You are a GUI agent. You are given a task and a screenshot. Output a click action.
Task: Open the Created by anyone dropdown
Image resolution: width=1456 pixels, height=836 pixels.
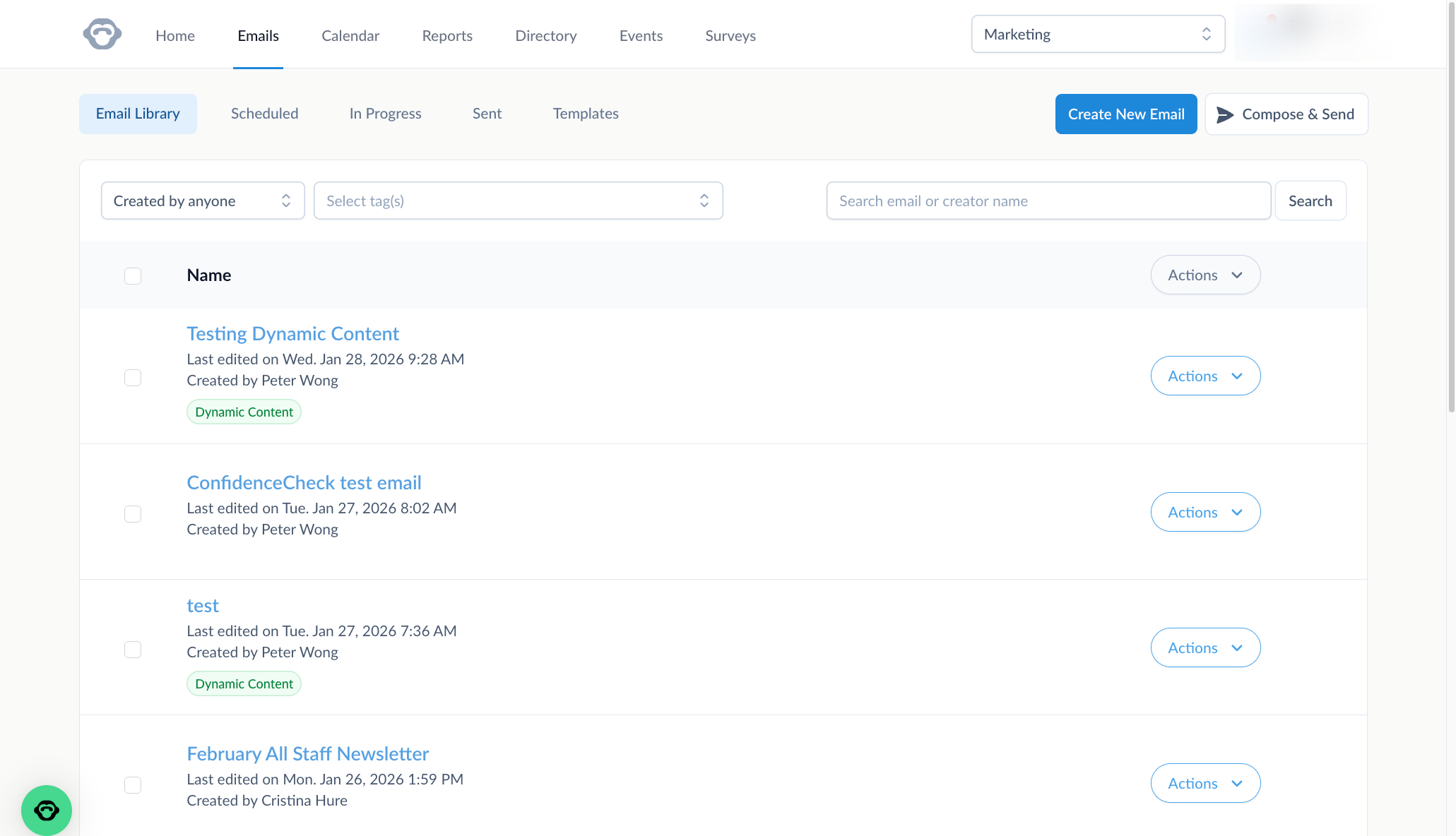[203, 201]
